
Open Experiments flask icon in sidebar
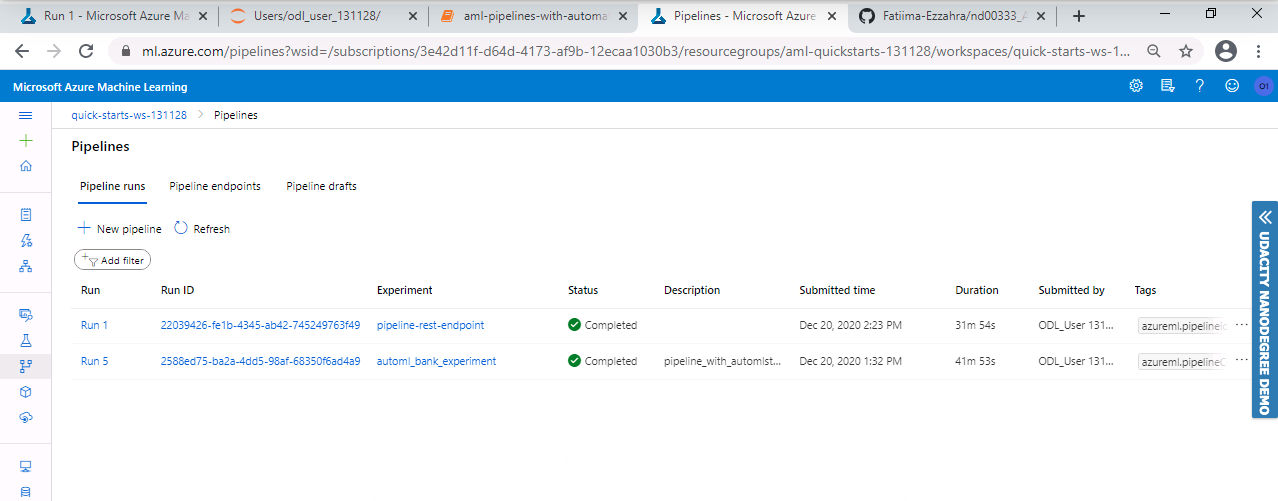[x=26, y=340]
